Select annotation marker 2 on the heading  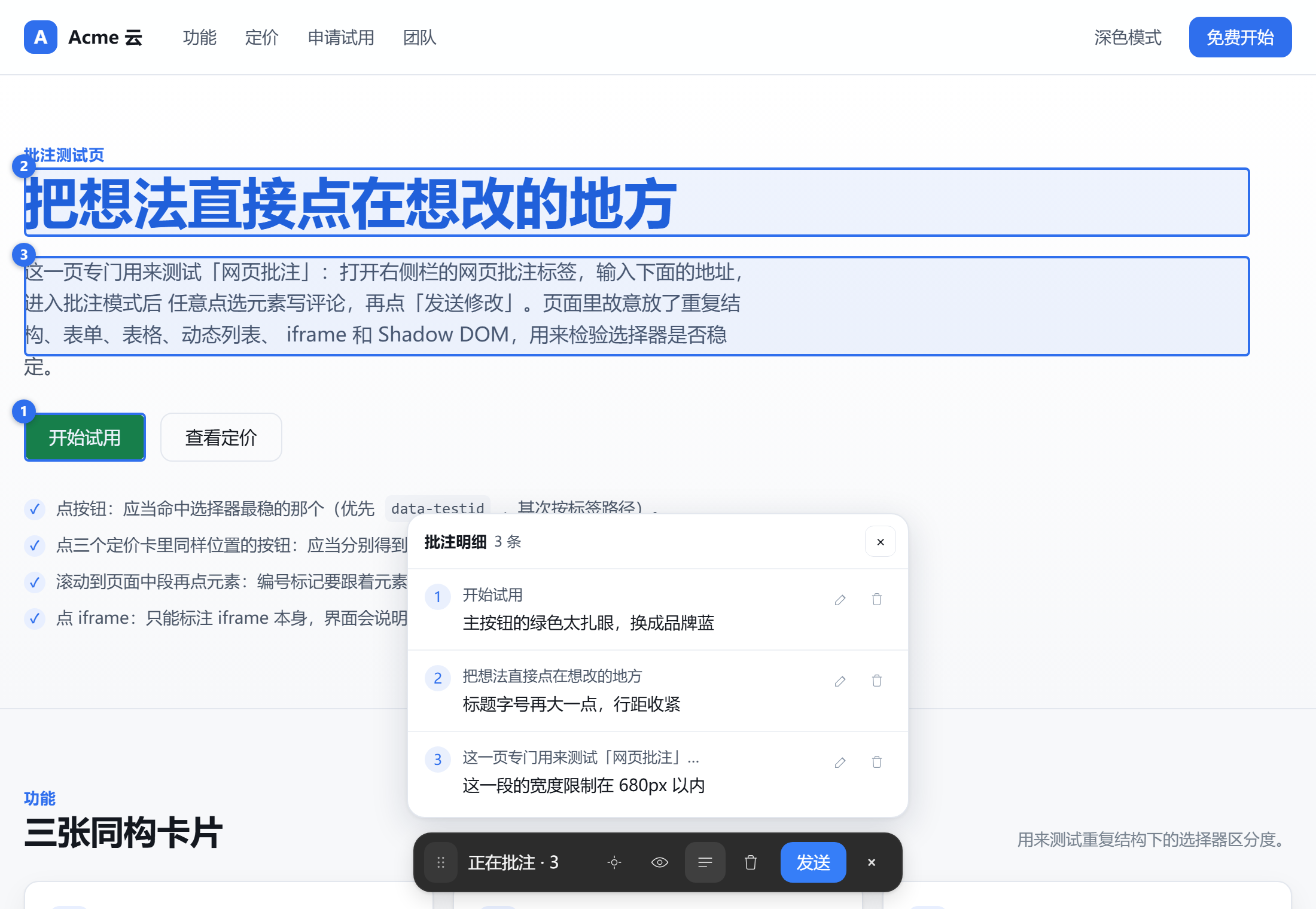24,166
